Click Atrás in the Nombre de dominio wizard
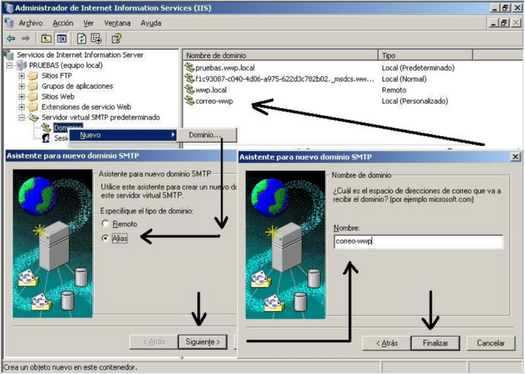The height and width of the screenshot is (374, 525). (387, 343)
